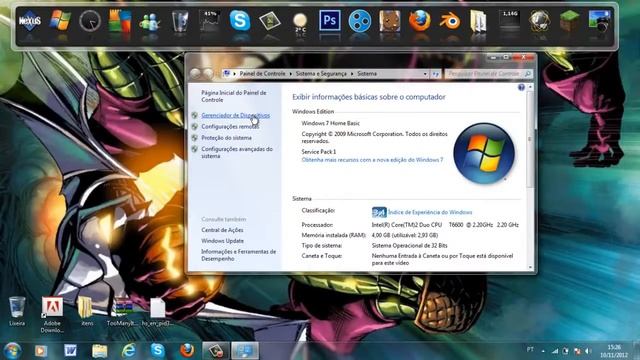
Task: Open Gerenciador de Dispositivos link
Action: tap(236, 116)
